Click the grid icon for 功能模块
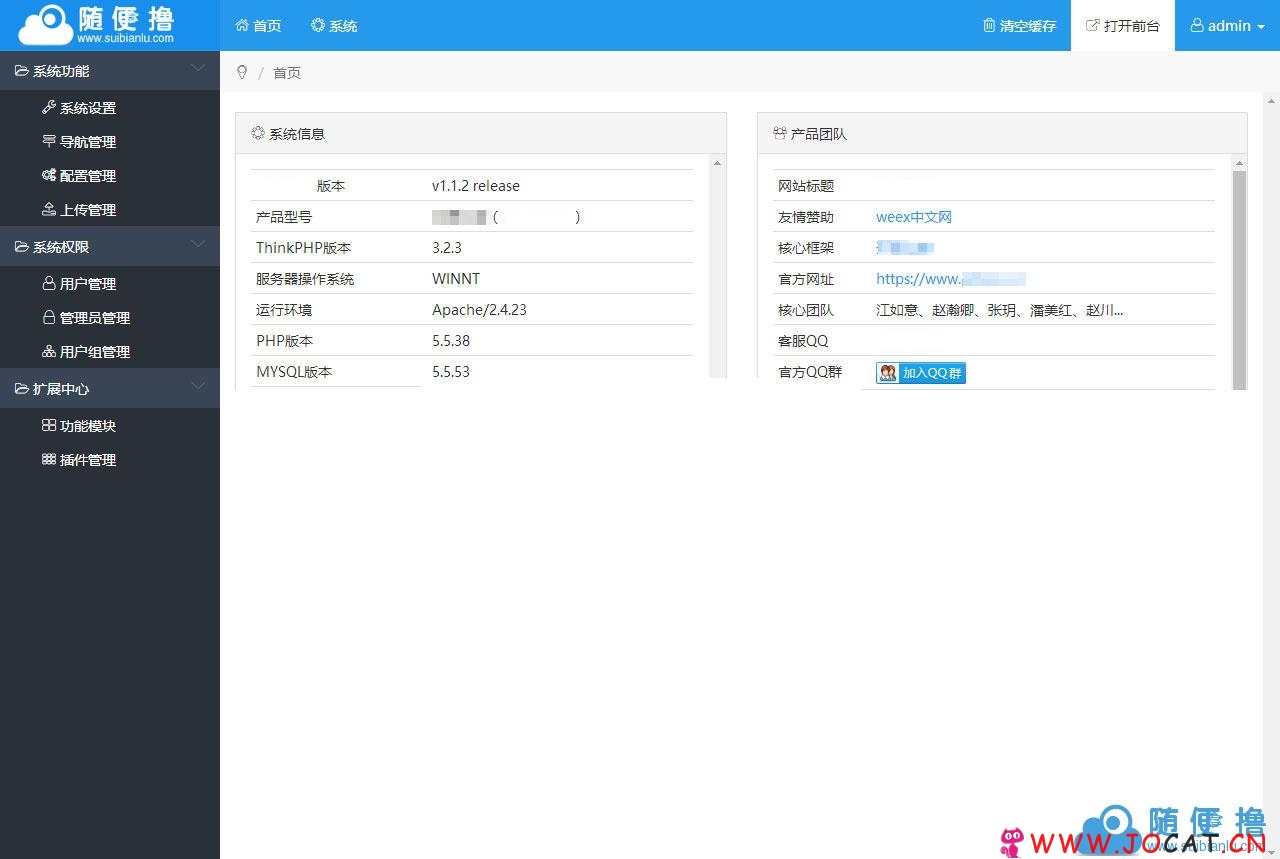Screen dimensions: 1280x859 (49, 425)
